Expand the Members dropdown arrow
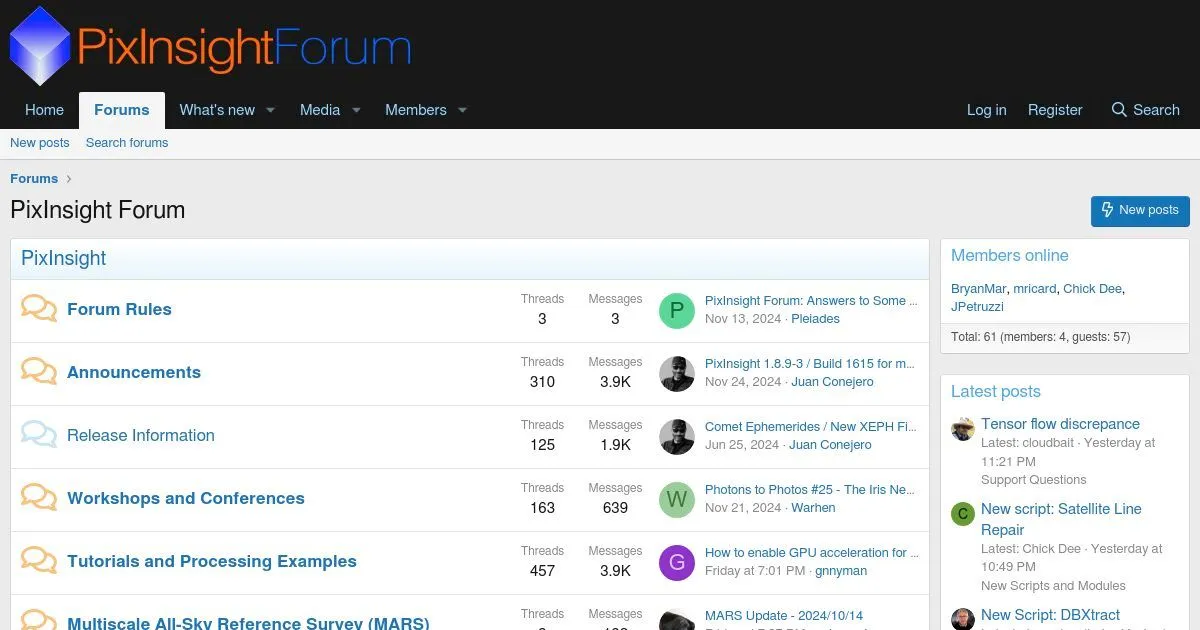 462,110
